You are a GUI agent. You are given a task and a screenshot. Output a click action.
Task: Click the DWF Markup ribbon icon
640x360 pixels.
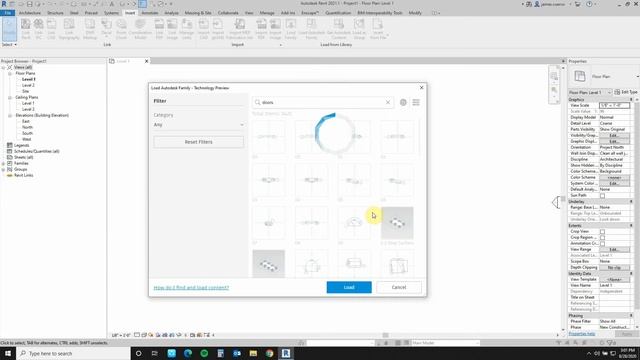pyautogui.click(x=90, y=29)
